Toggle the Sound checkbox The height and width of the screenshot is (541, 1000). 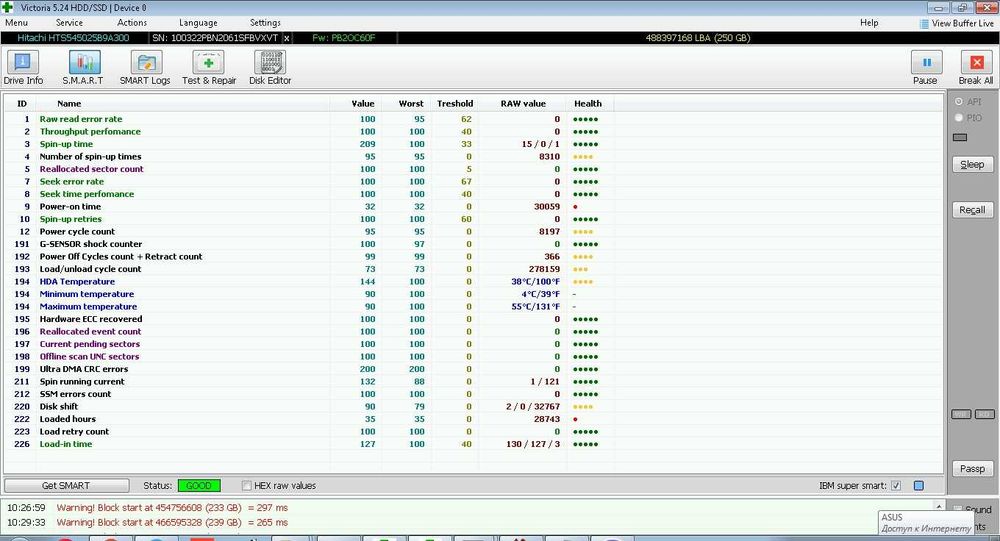tap(957, 509)
